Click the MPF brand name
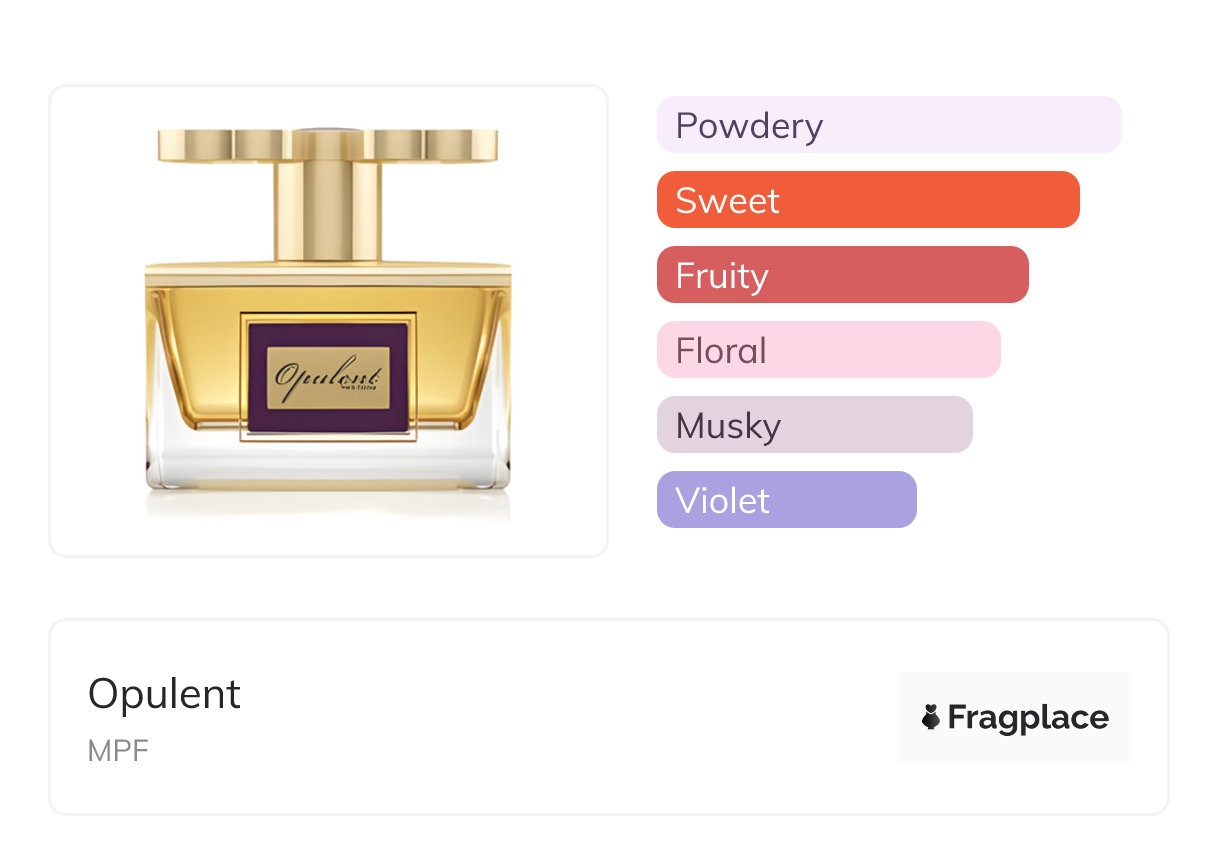 click(118, 751)
